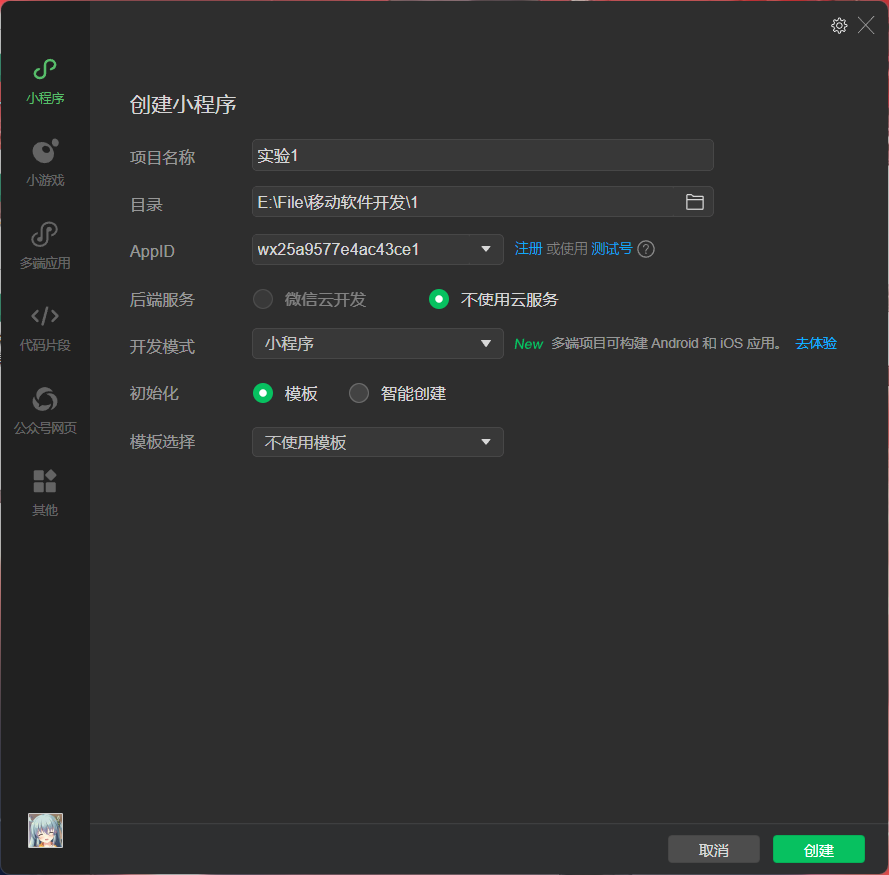Click the 测试号 link
This screenshot has width=889, height=875.
(611, 249)
